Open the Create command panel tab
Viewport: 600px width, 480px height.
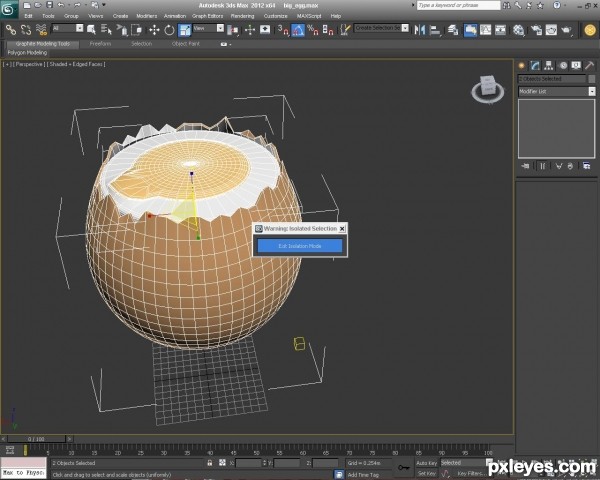[521, 65]
